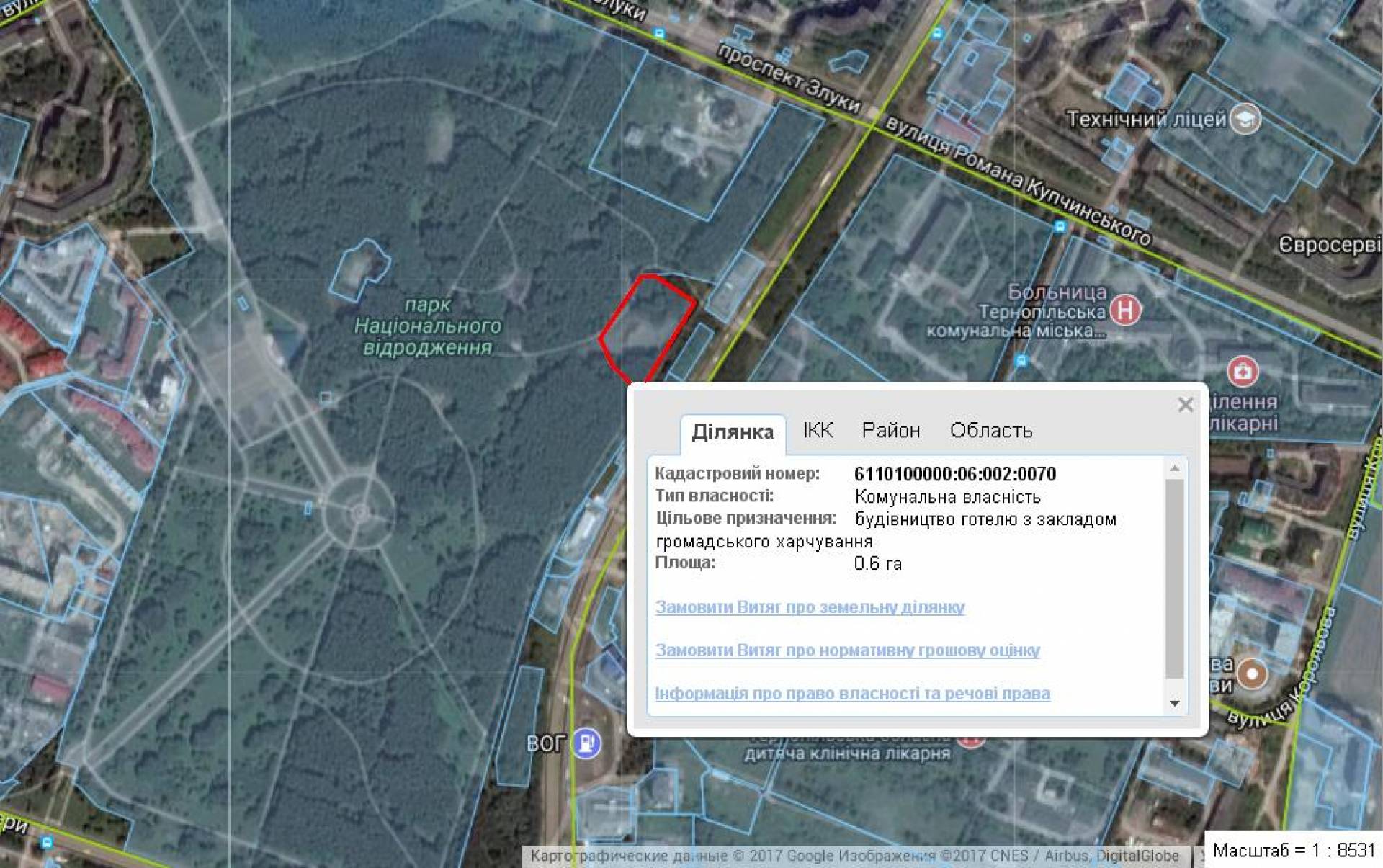The image size is (1383, 868).
Task: Click the orange circular place marker
Action: pyautogui.click(x=1252, y=674)
